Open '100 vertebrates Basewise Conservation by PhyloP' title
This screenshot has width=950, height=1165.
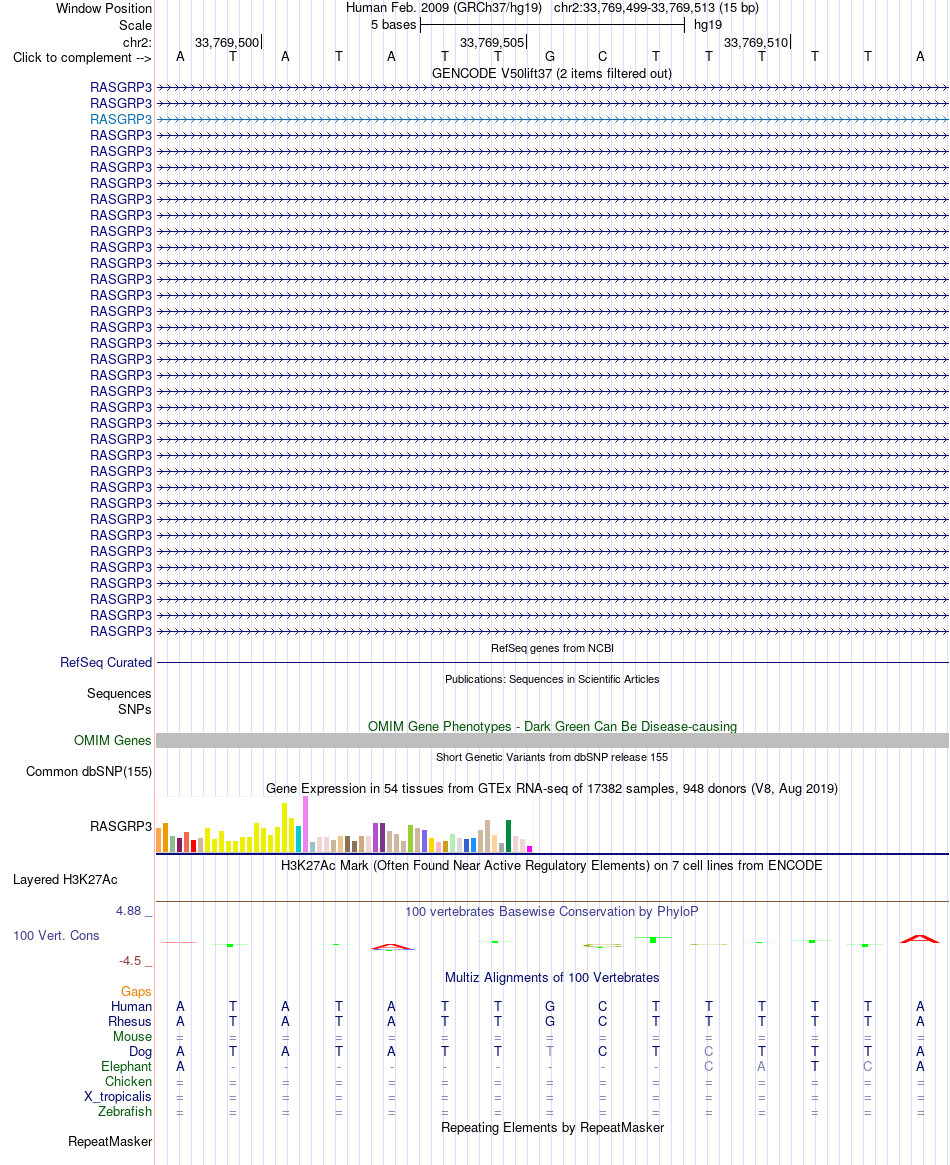(552, 912)
